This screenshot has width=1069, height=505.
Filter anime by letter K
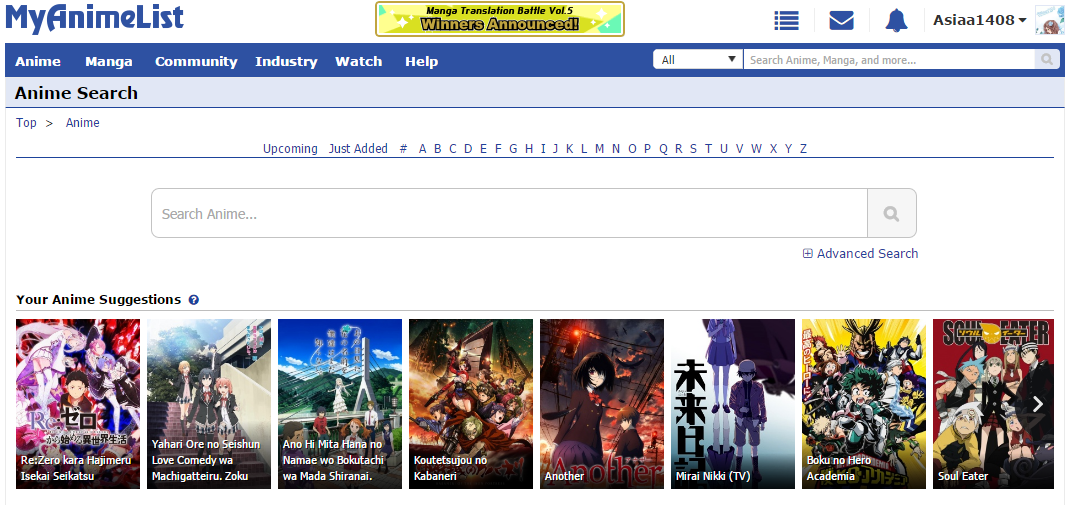pyautogui.click(x=569, y=149)
